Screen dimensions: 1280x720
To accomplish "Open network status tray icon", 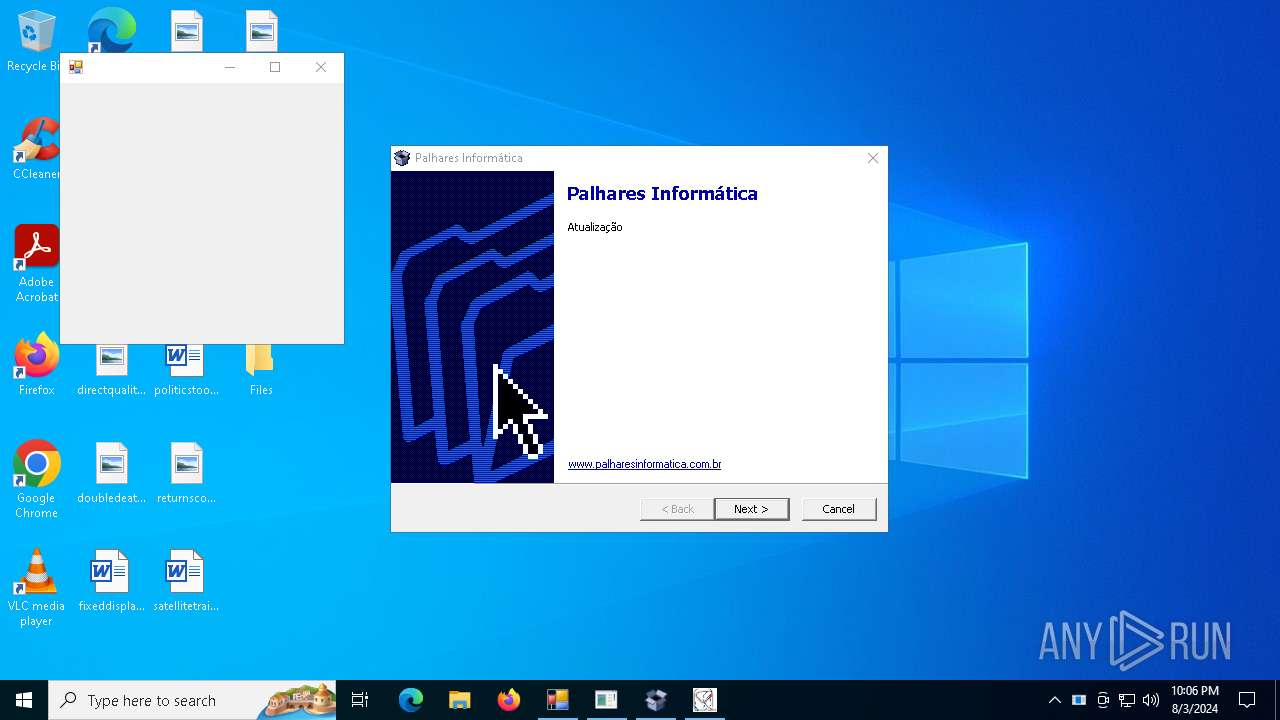I will coord(1127,700).
